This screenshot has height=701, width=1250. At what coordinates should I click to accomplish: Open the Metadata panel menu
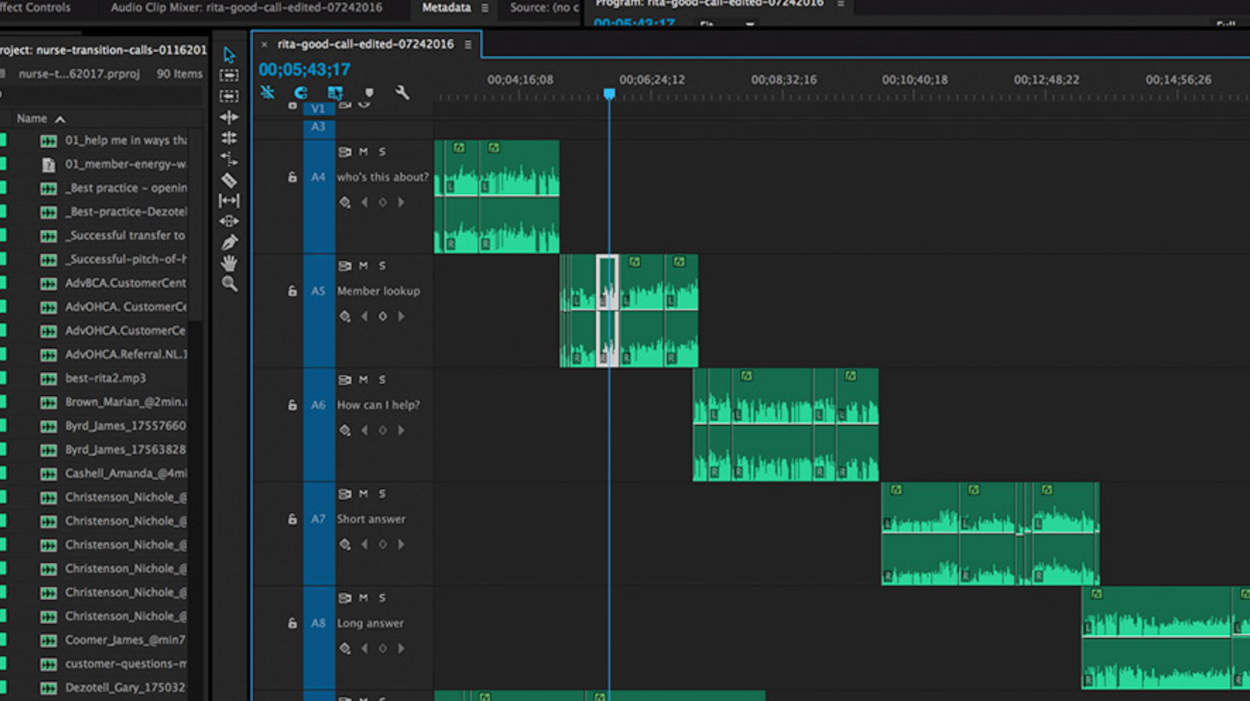[x=485, y=8]
